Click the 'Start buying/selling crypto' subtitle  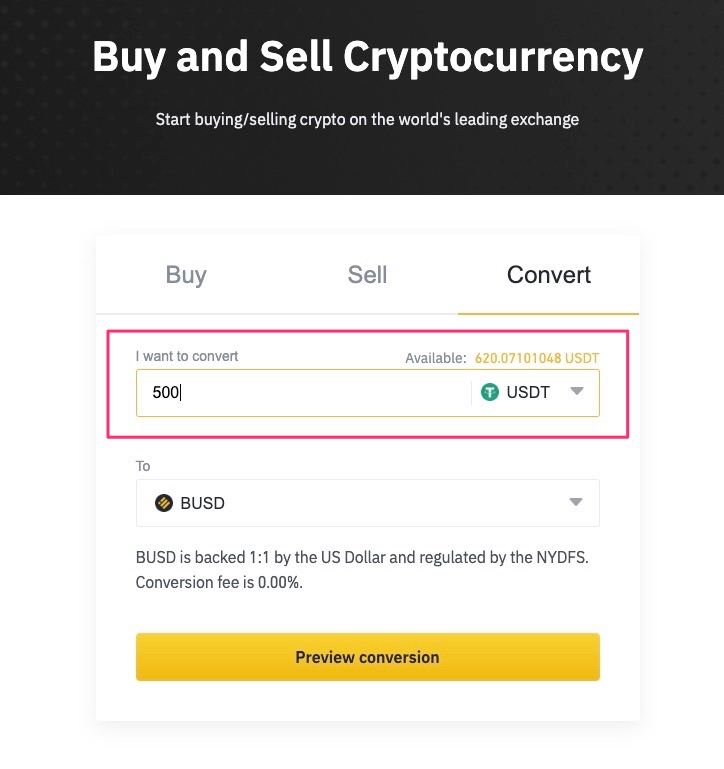[x=367, y=120]
